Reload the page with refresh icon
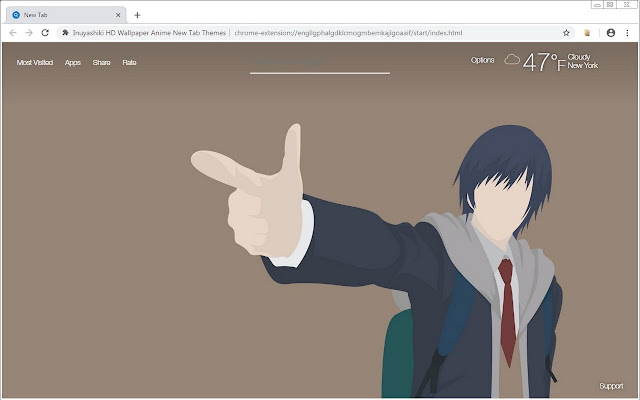 [45, 33]
